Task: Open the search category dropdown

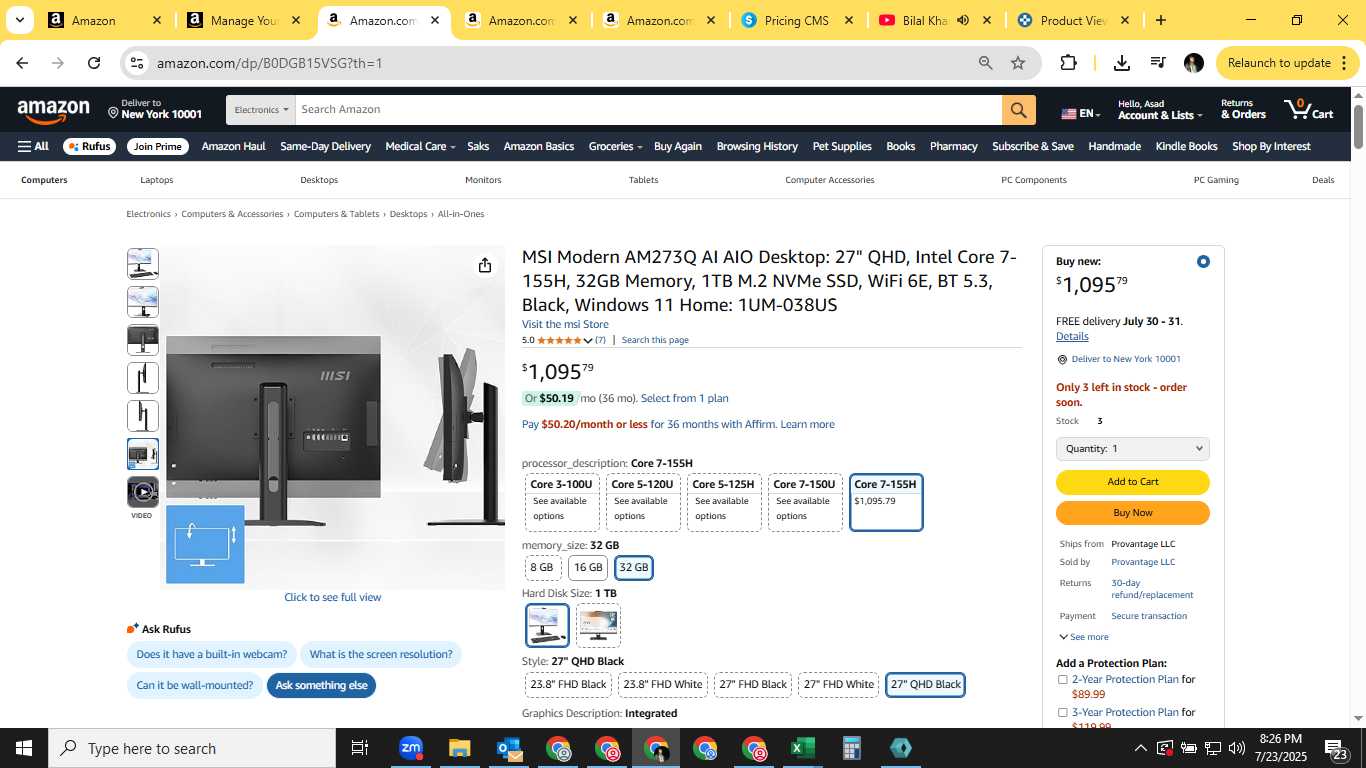Action: 261,110
